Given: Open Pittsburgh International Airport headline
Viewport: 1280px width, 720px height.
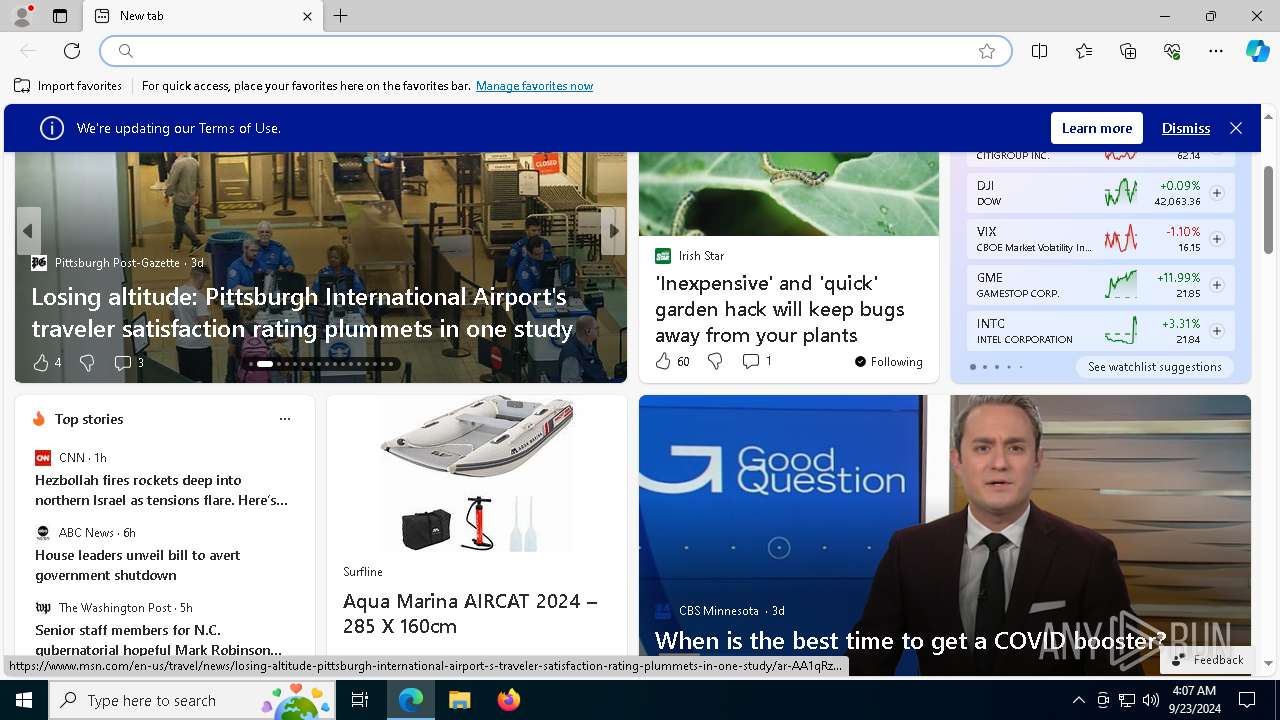Looking at the screenshot, I should [302, 313].
